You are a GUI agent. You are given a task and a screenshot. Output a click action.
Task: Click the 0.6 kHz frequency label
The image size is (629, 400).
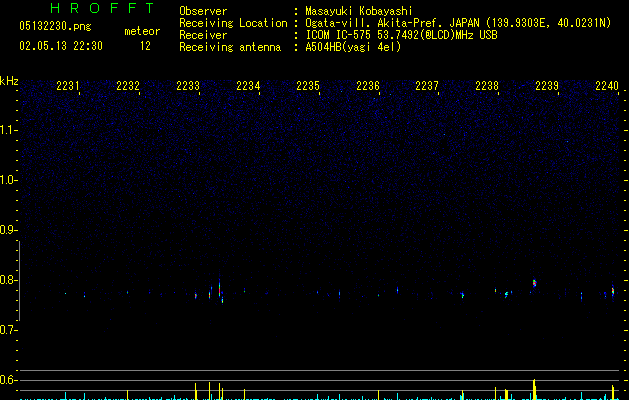tap(8, 380)
